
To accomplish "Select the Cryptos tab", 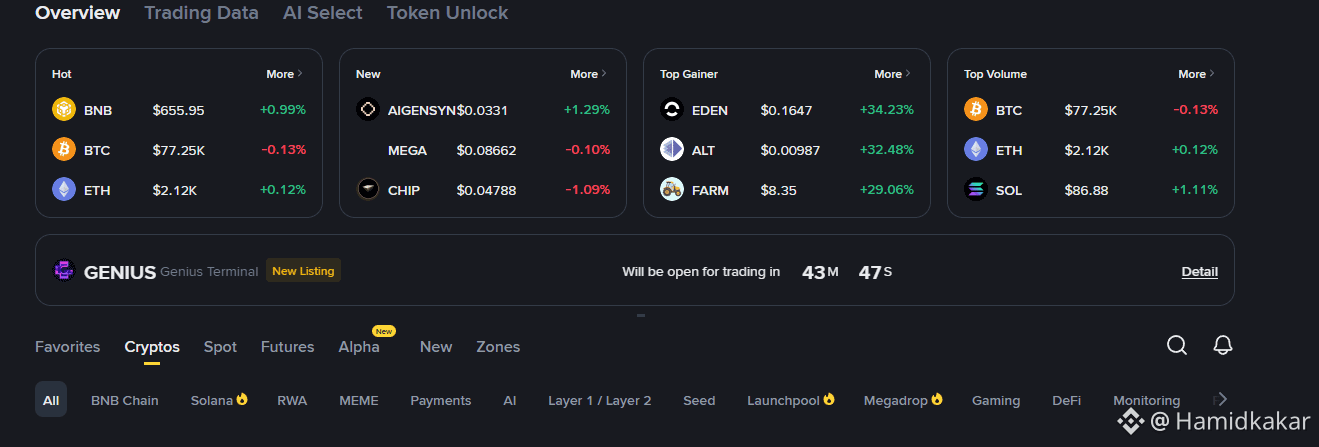I will pos(152,347).
